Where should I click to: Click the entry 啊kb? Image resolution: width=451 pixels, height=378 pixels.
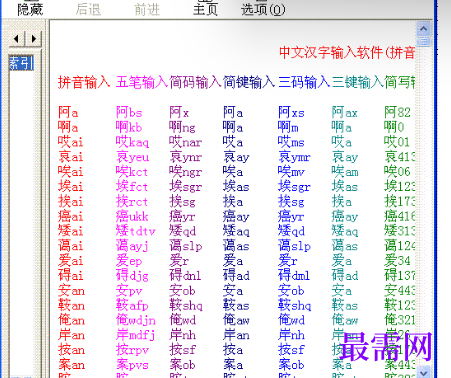coord(129,127)
